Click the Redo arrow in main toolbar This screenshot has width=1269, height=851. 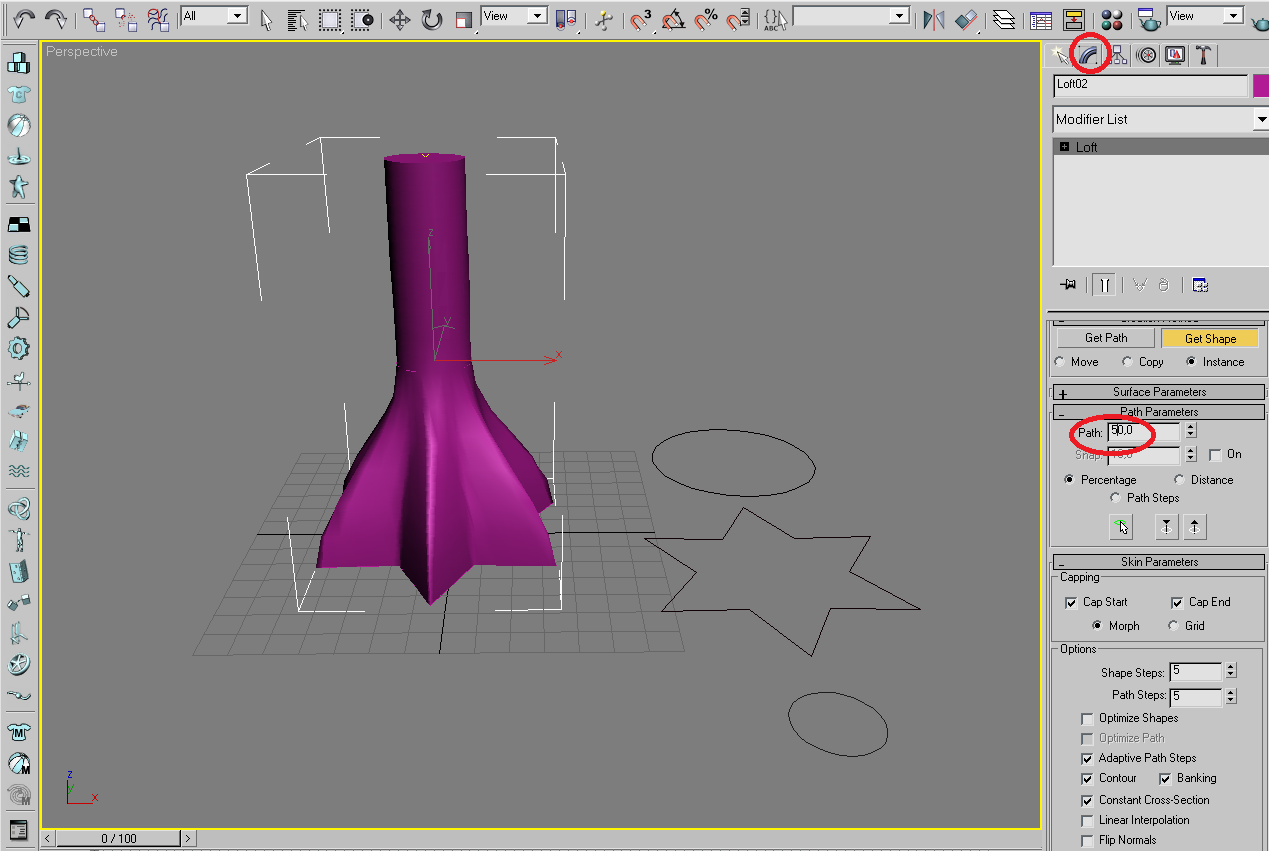tap(57, 18)
